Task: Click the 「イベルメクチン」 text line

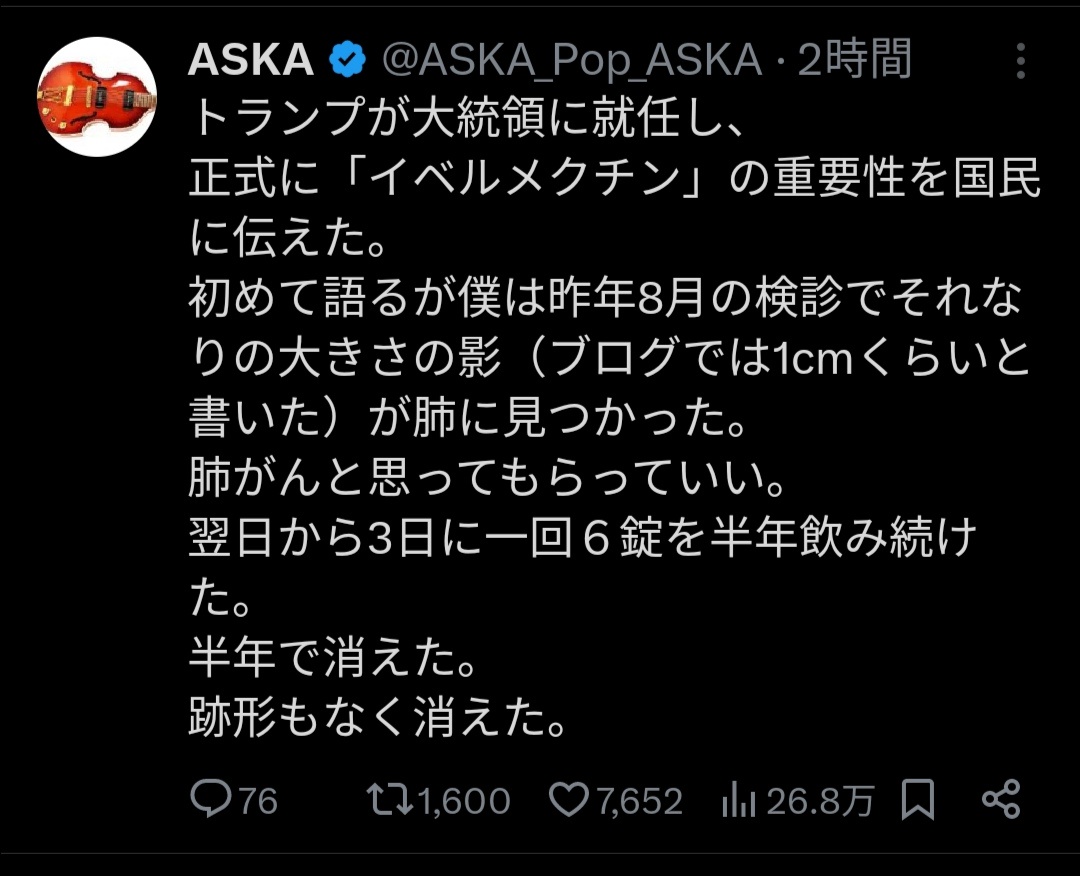Action: pos(614,181)
